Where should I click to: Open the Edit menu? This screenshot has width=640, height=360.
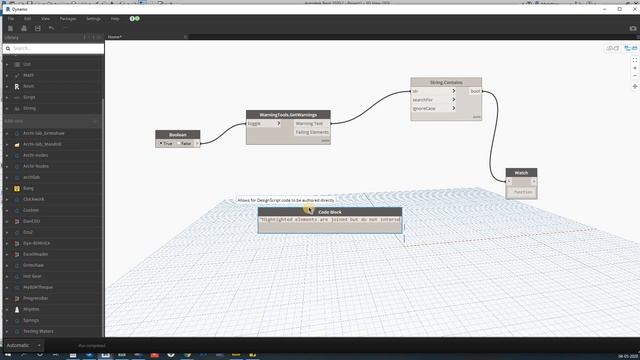(x=27, y=19)
